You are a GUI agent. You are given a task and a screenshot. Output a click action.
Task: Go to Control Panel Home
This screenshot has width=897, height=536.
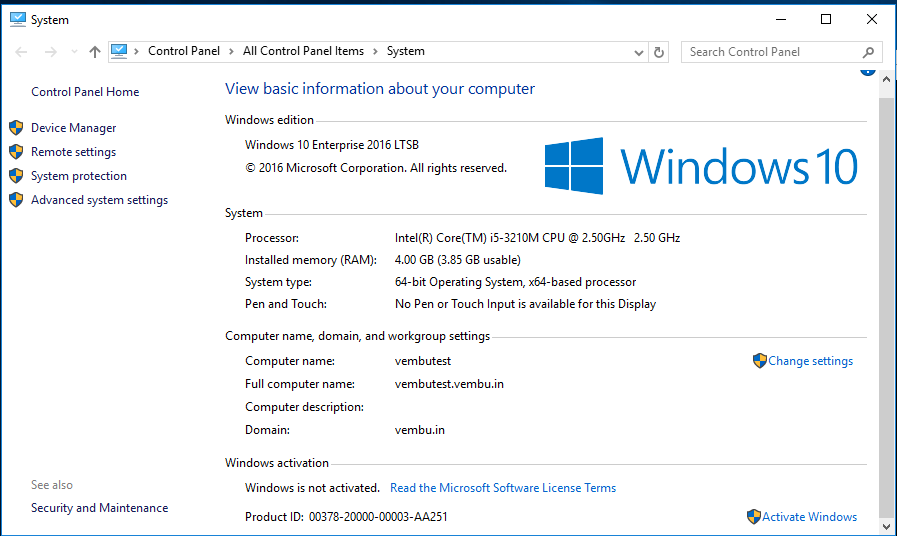click(85, 92)
